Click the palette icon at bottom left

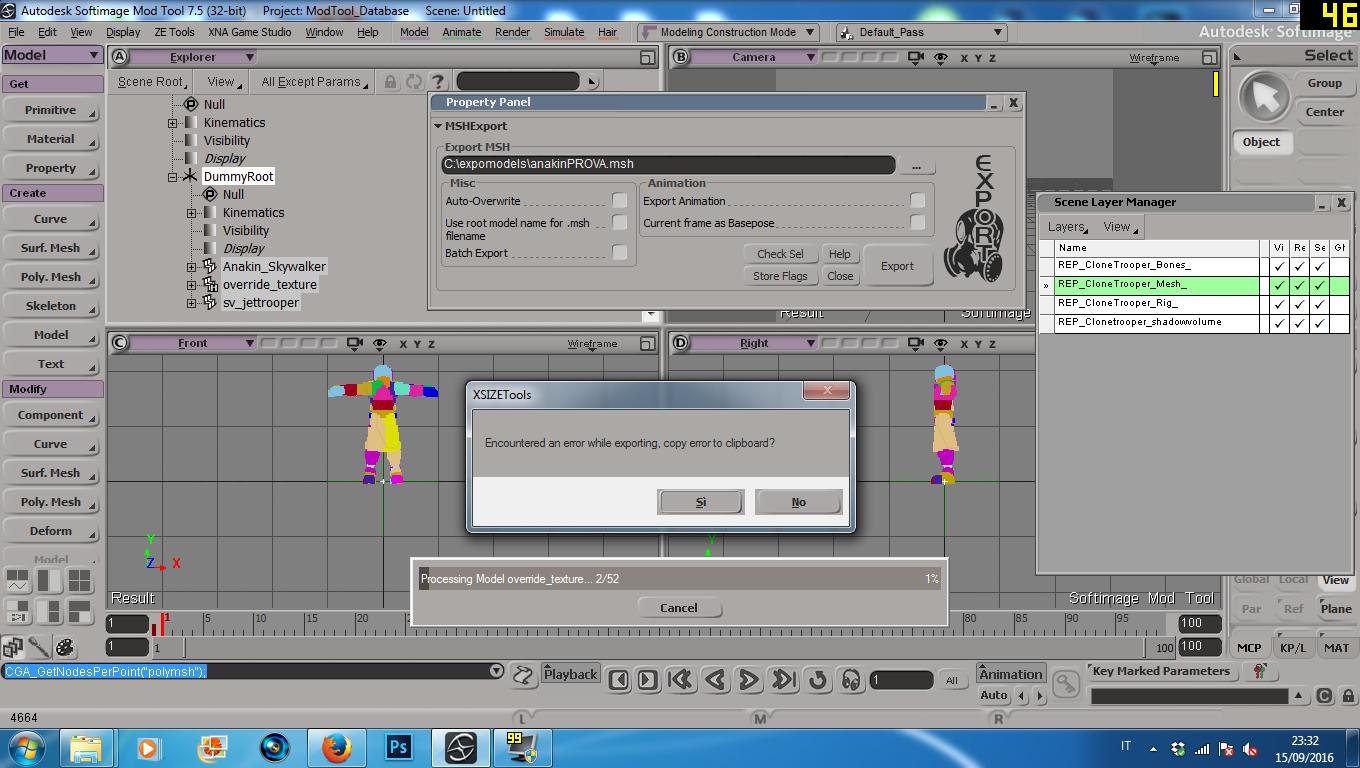coord(65,647)
